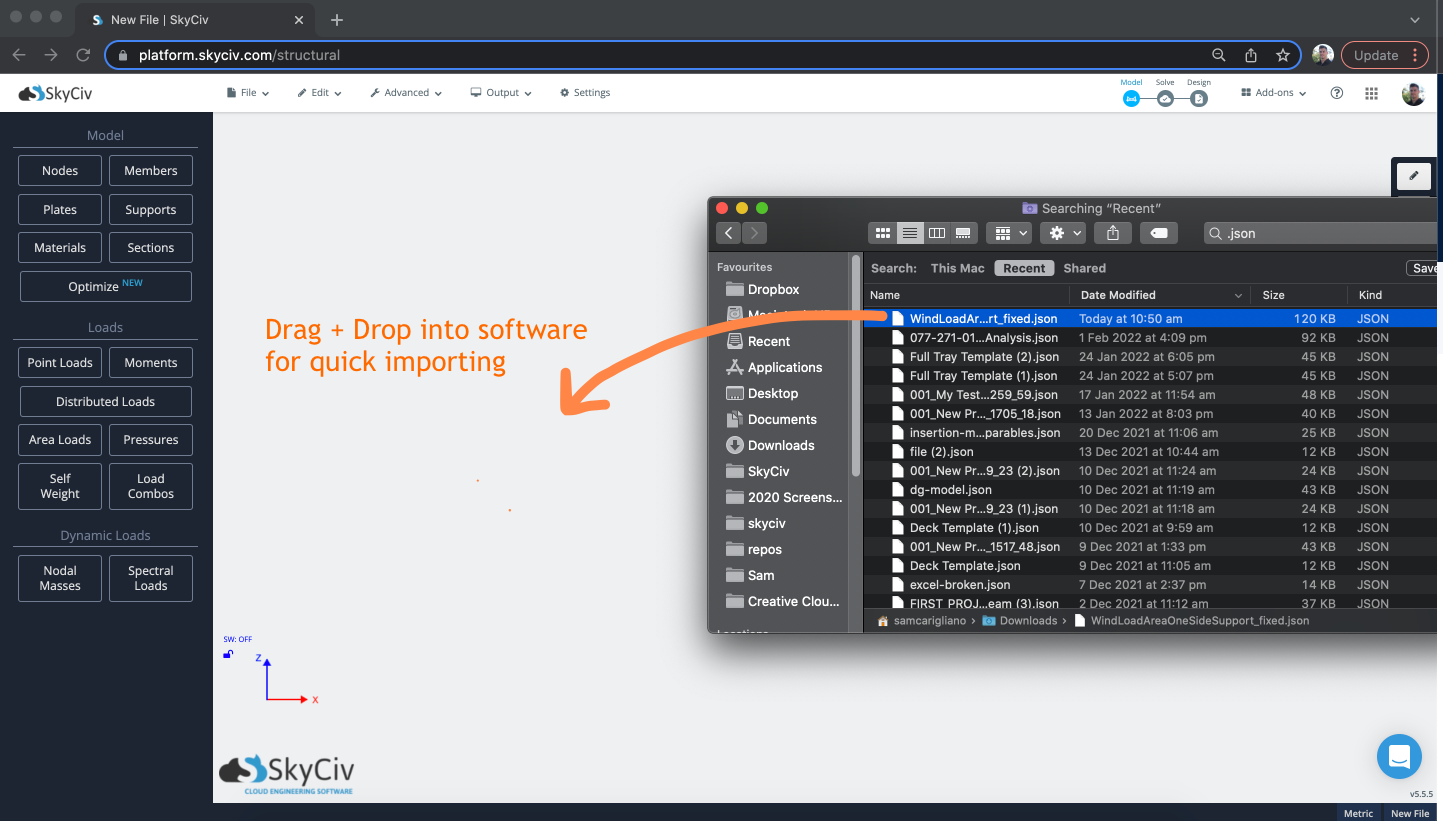
Task: Open the share icon in Finder toolbar
Action: [x=1112, y=232]
